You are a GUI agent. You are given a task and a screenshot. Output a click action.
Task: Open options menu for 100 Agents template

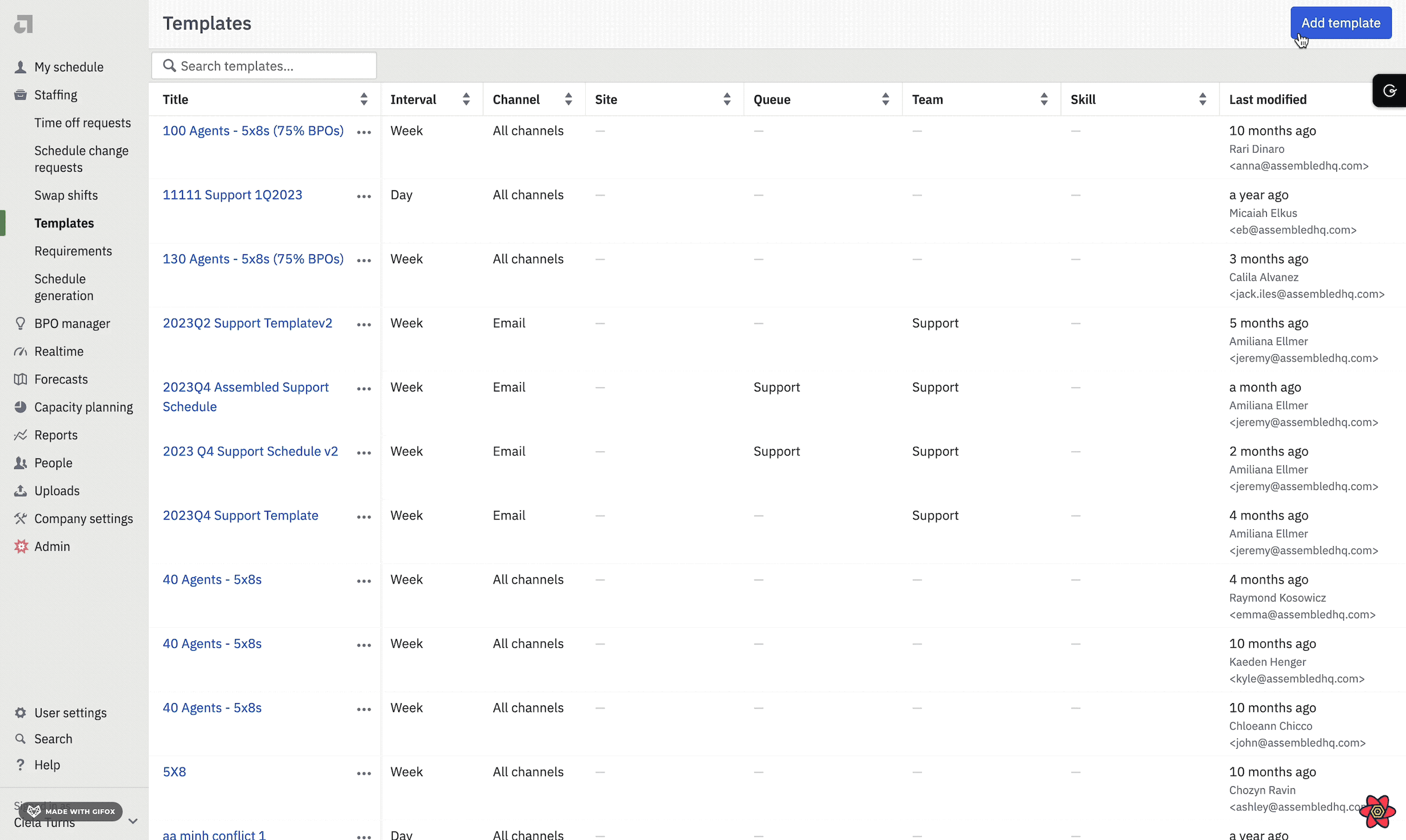364,132
